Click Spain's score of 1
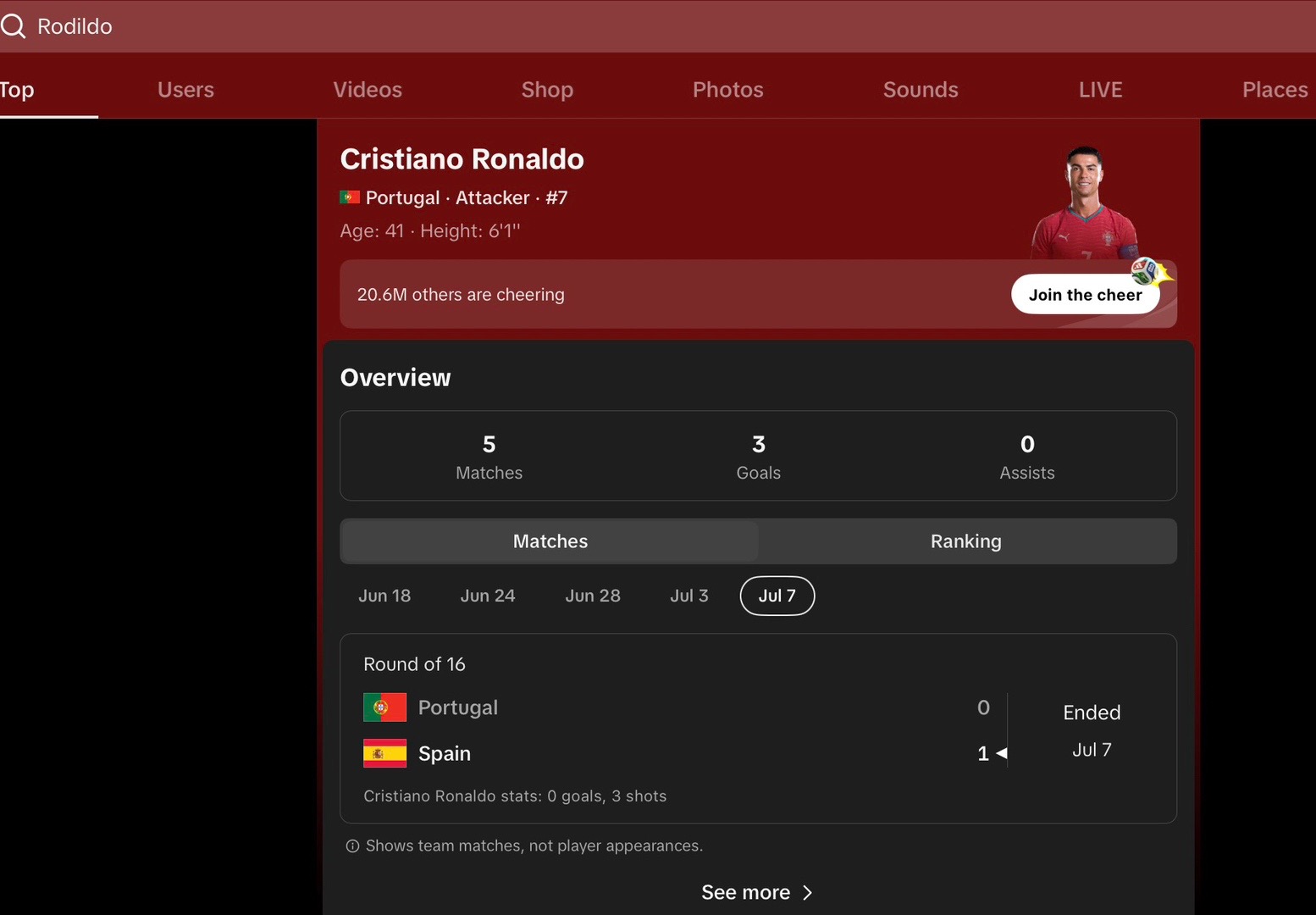Image resolution: width=1316 pixels, height=915 pixels. point(983,753)
